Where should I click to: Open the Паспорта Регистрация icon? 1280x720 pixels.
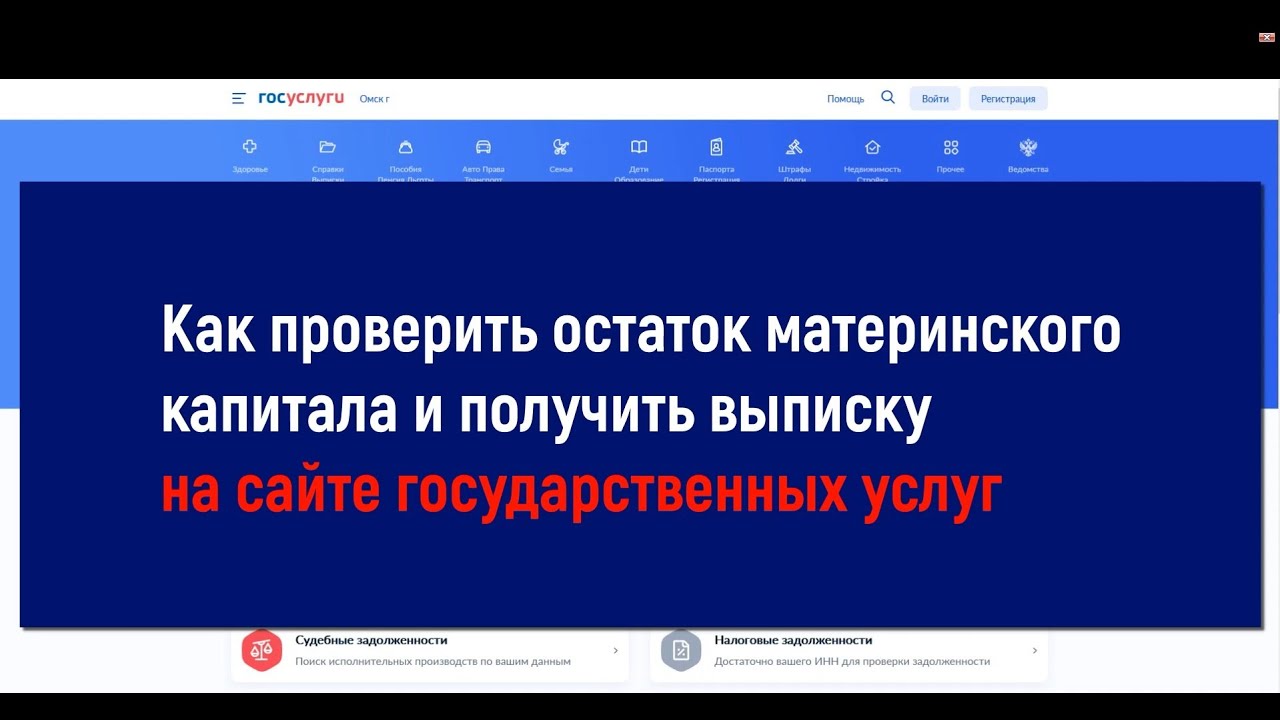(x=716, y=147)
